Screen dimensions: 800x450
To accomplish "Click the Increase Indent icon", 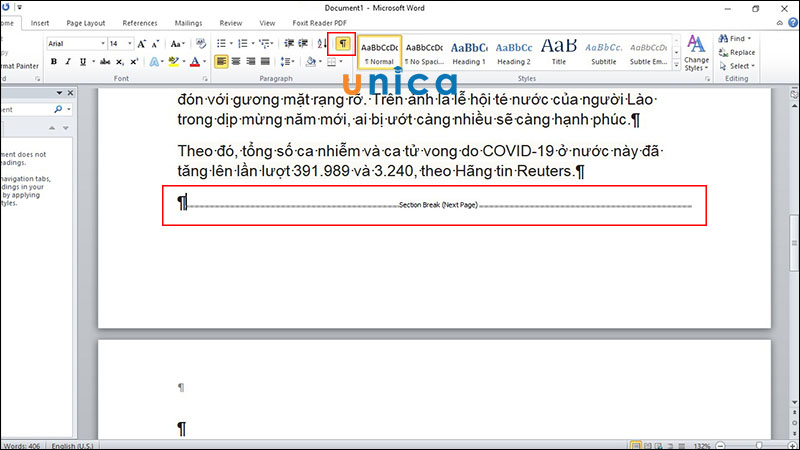I will tap(303, 44).
